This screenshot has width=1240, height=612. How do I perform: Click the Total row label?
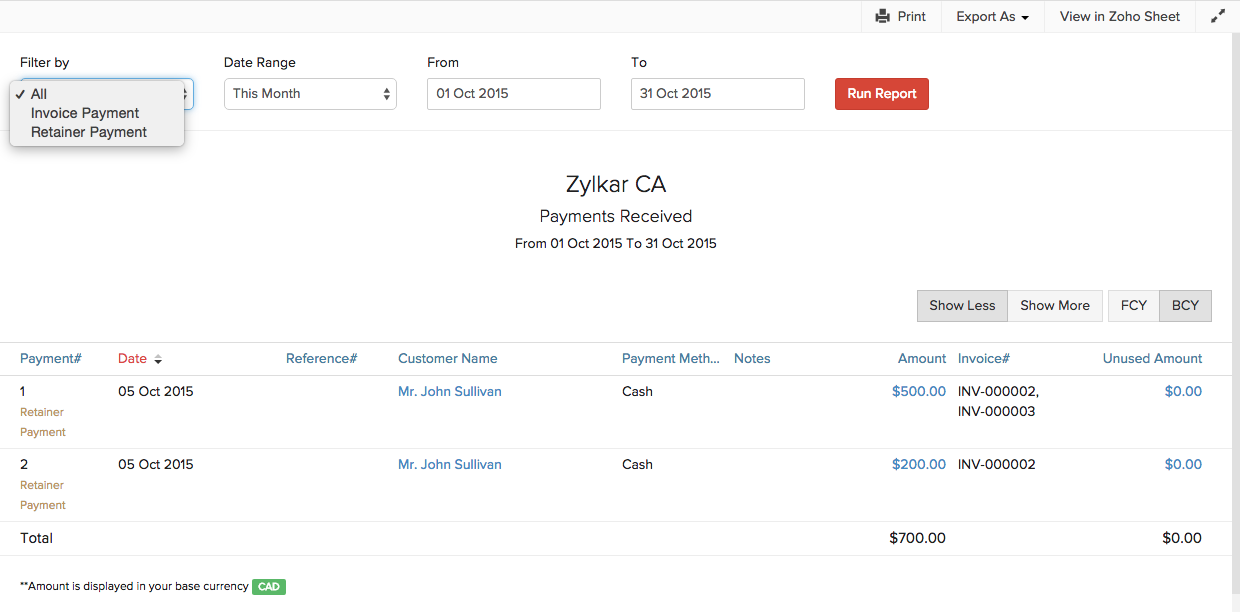click(x=37, y=539)
